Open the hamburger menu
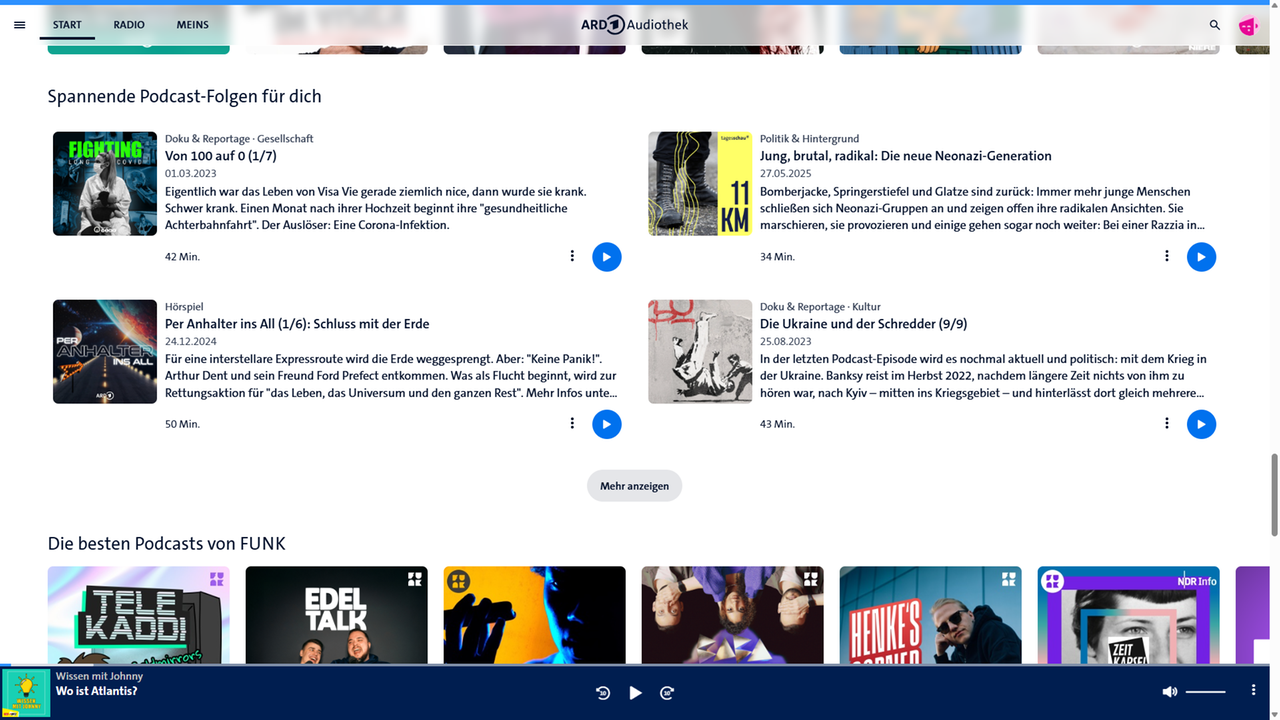This screenshot has width=1280, height=720. pyautogui.click(x=19, y=25)
